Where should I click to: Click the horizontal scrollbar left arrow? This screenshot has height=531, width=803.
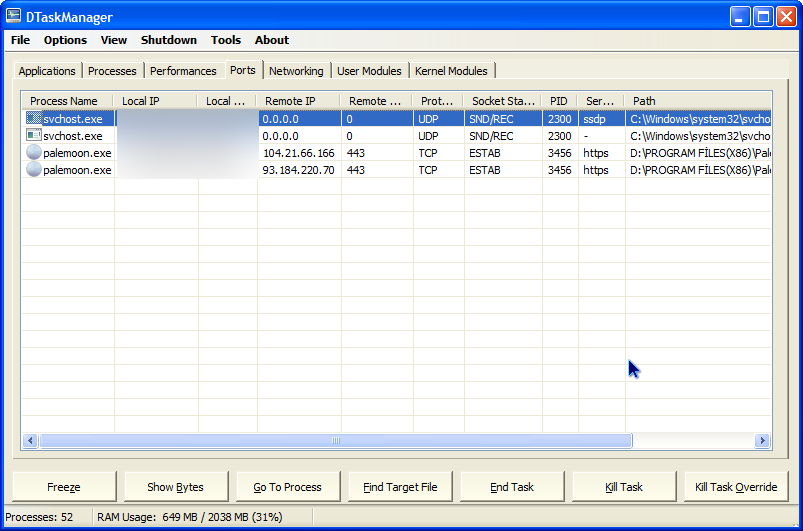coord(30,440)
